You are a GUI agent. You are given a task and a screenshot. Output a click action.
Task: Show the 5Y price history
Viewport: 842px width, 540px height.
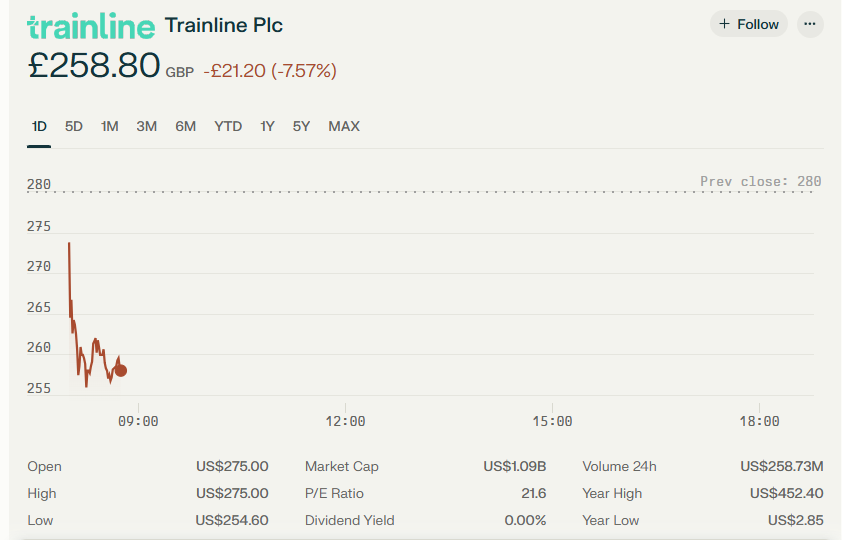[301, 127]
